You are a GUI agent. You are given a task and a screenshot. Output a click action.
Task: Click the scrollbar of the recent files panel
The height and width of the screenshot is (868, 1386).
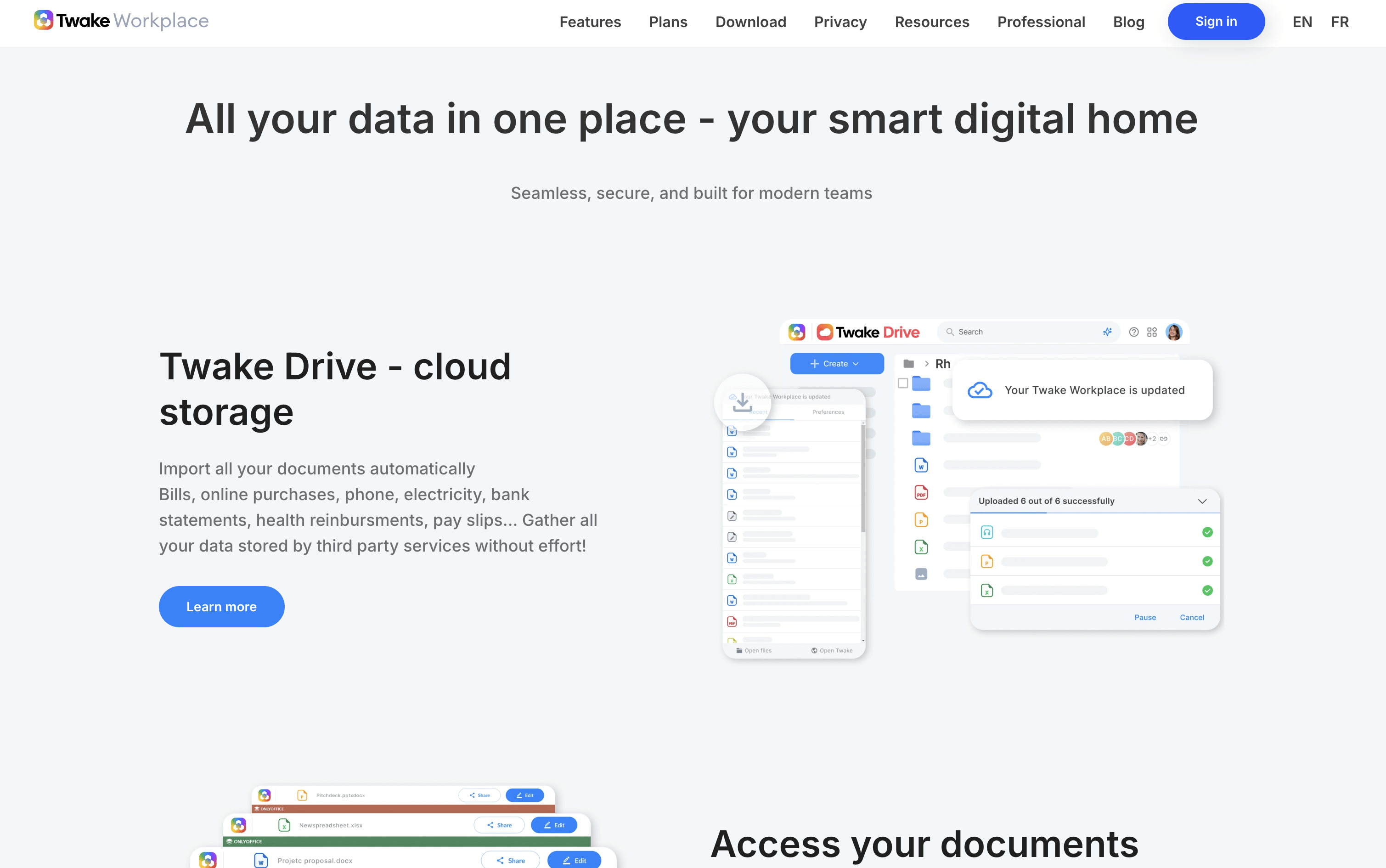(862, 478)
